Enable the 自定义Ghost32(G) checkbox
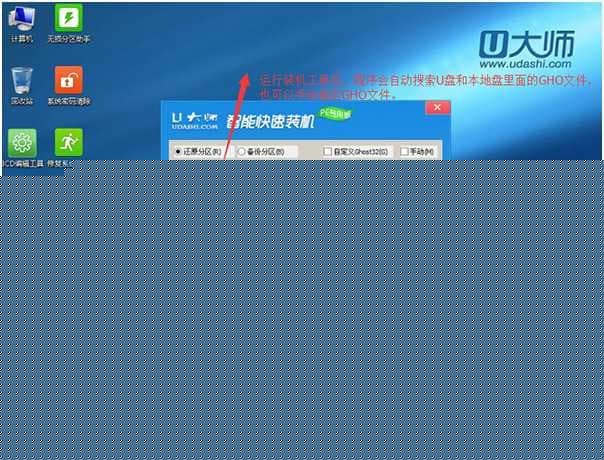Viewport: 604px width, 460px height. [327, 151]
